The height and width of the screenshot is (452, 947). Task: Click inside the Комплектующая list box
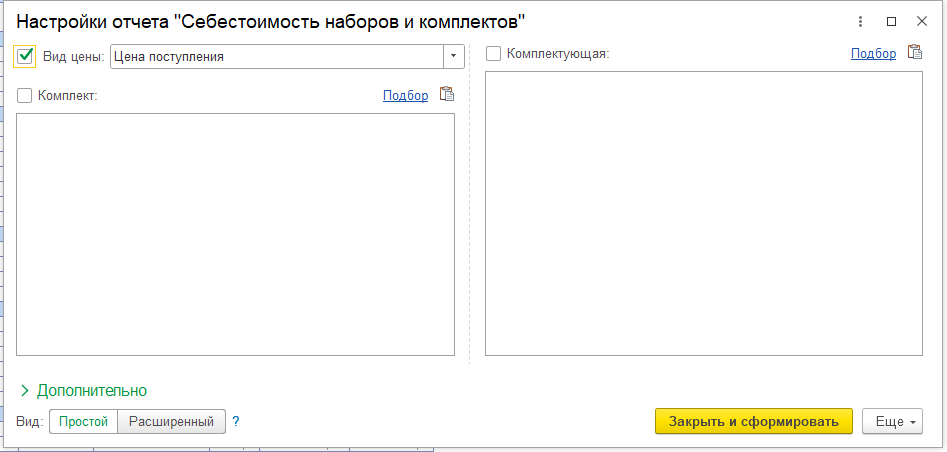tap(704, 213)
